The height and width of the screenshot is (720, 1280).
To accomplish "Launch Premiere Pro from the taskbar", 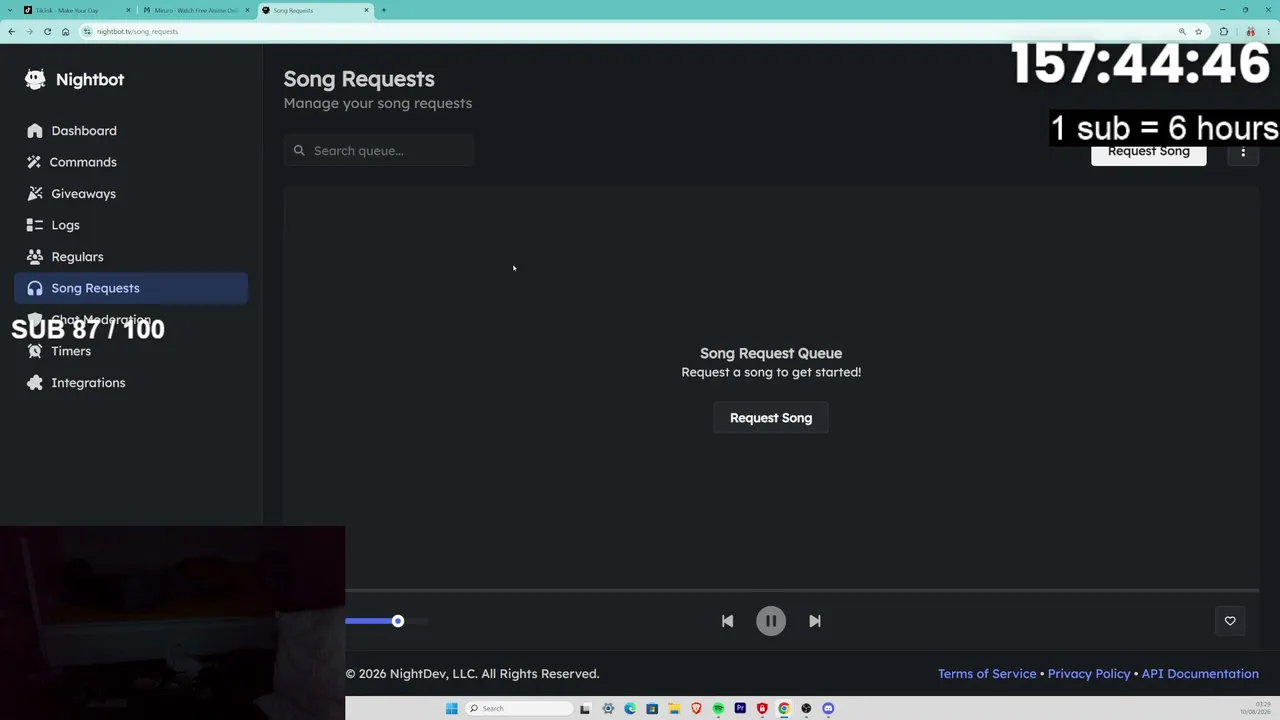I will coord(740,709).
